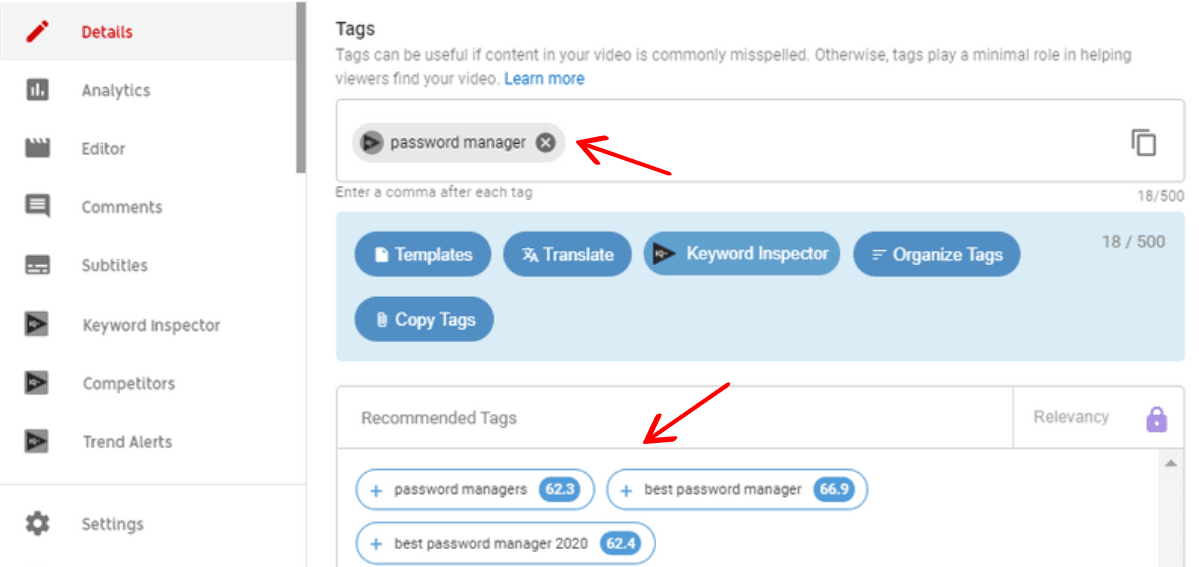Open the Learn more link
Screen dimensions: 1199x567
pos(544,79)
